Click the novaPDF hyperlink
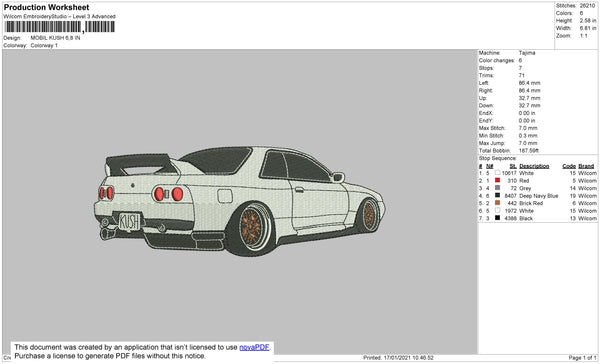Screen dimensions: 600x364 point(254,347)
